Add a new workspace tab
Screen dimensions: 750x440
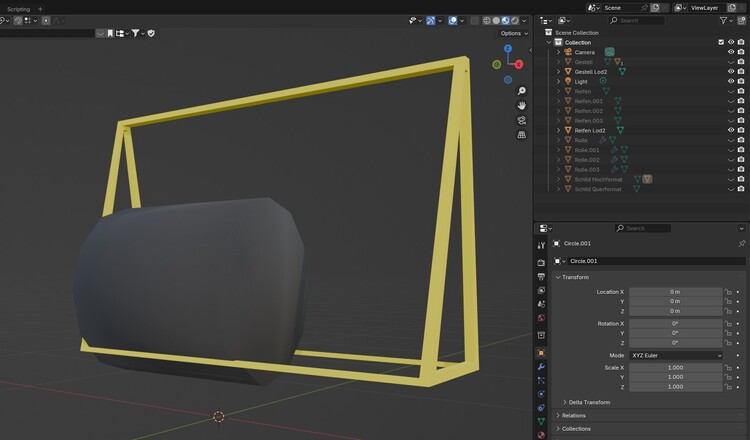click(40, 9)
